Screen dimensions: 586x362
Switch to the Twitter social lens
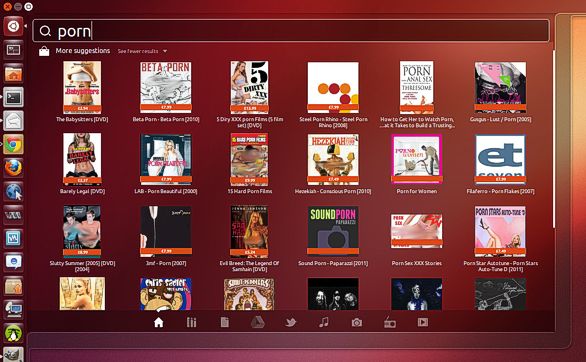point(290,322)
